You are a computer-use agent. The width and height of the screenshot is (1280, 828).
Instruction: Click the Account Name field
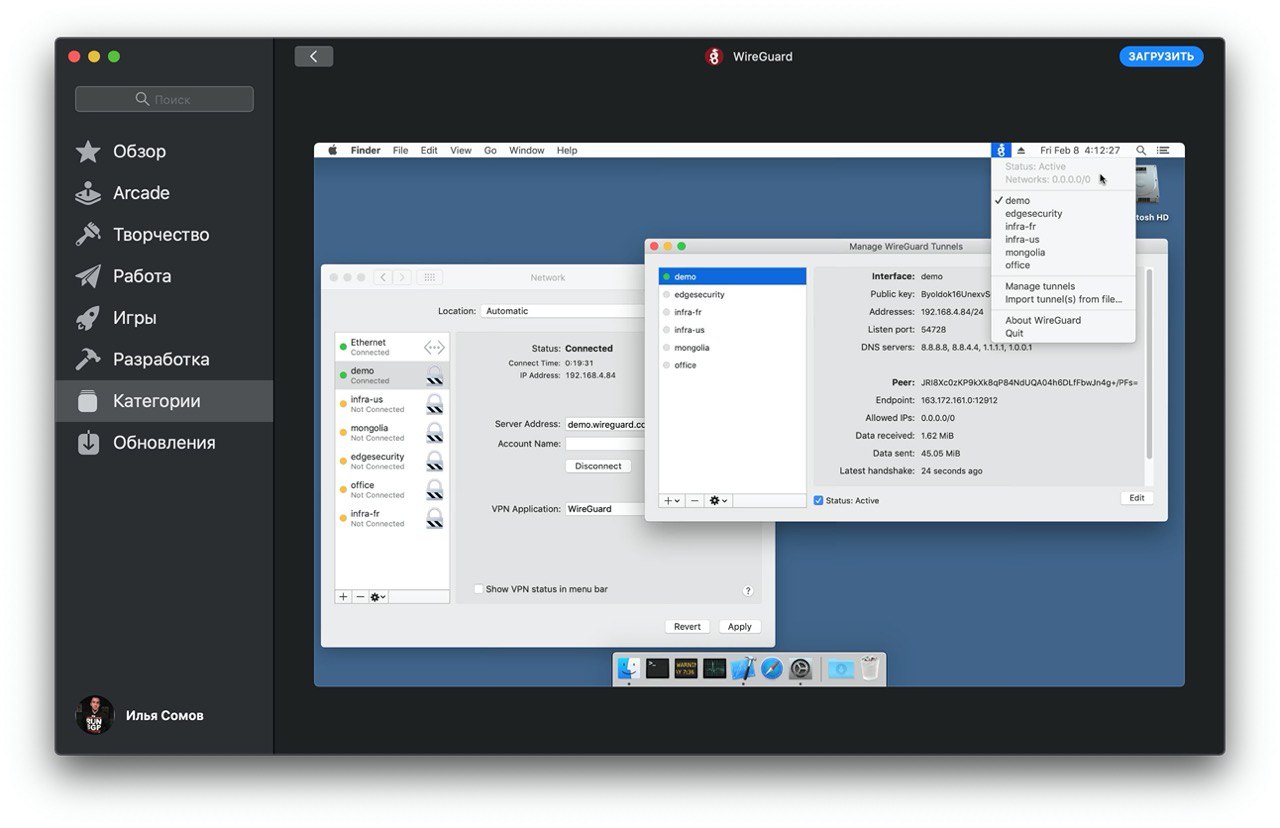607,444
